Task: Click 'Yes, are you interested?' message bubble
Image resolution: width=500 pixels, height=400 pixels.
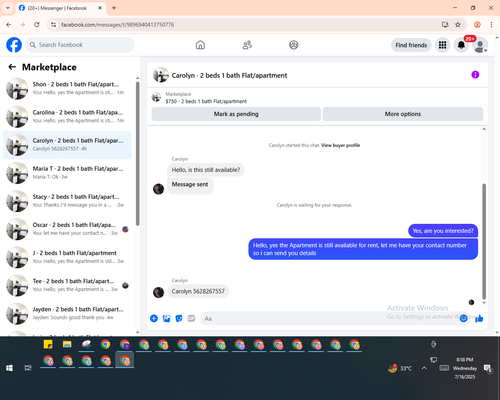Action: click(x=443, y=231)
